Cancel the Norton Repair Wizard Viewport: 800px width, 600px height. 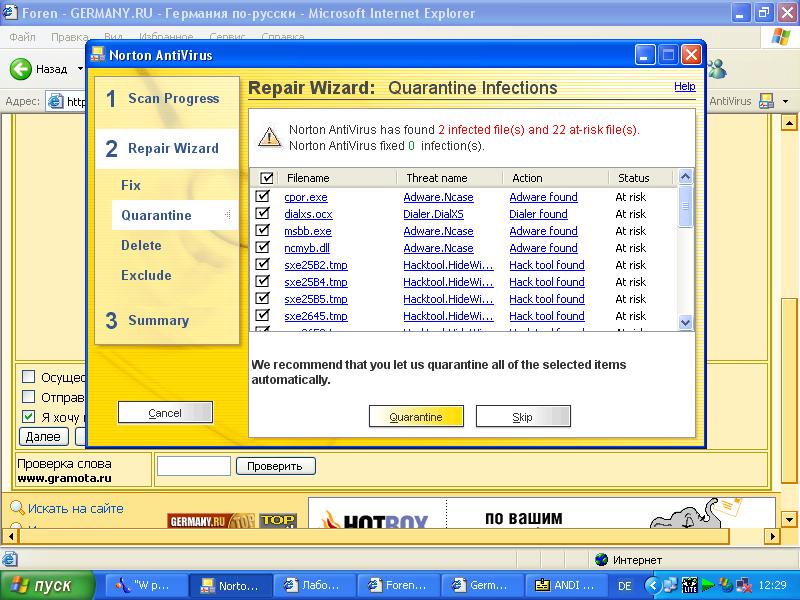coord(165,412)
